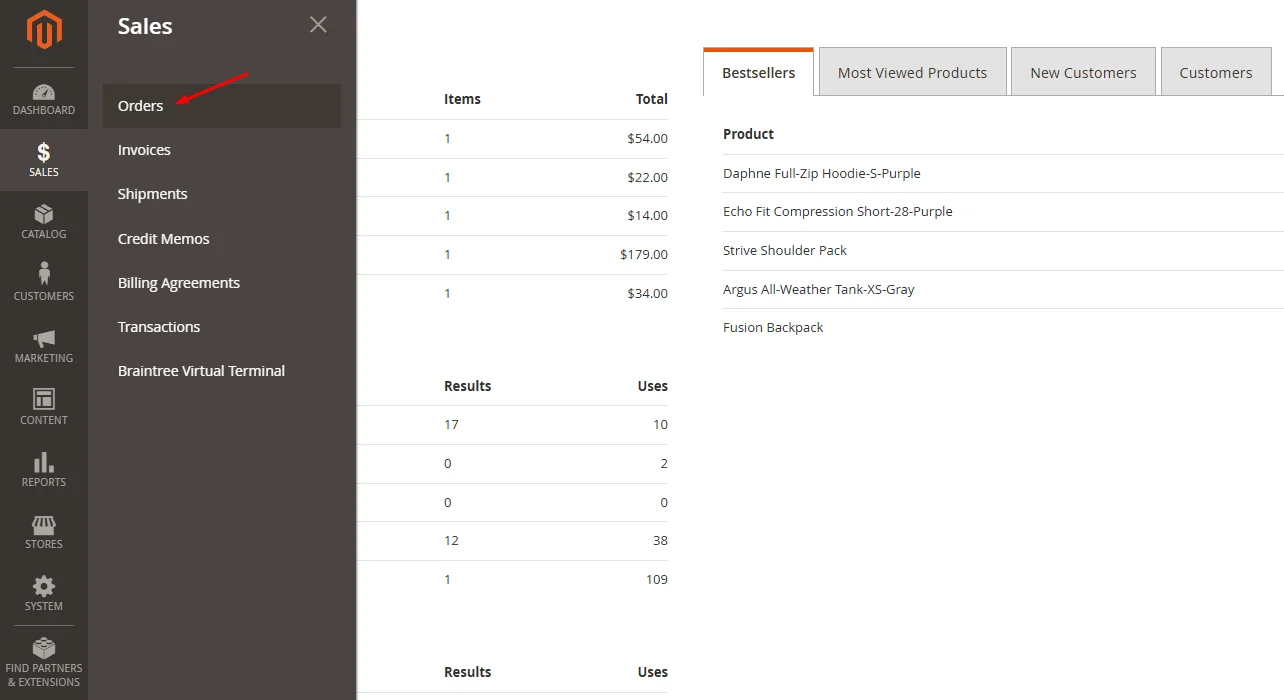Viewport: 1284px width, 700px height.
Task: Go to Shipments in Sales menu
Action: (x=153, y=194)
